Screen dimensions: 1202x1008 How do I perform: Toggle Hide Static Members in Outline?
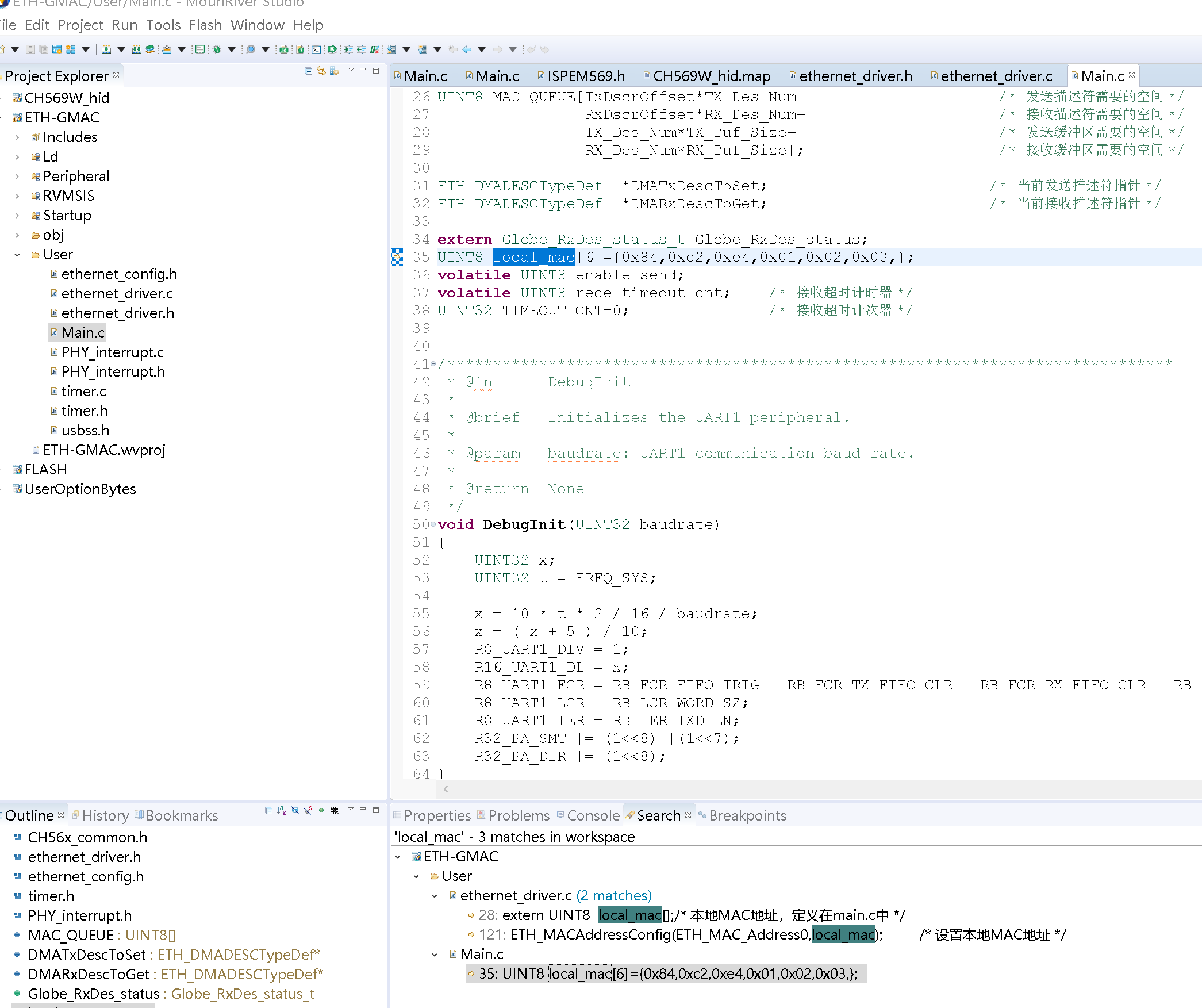(x=308, y=811)
